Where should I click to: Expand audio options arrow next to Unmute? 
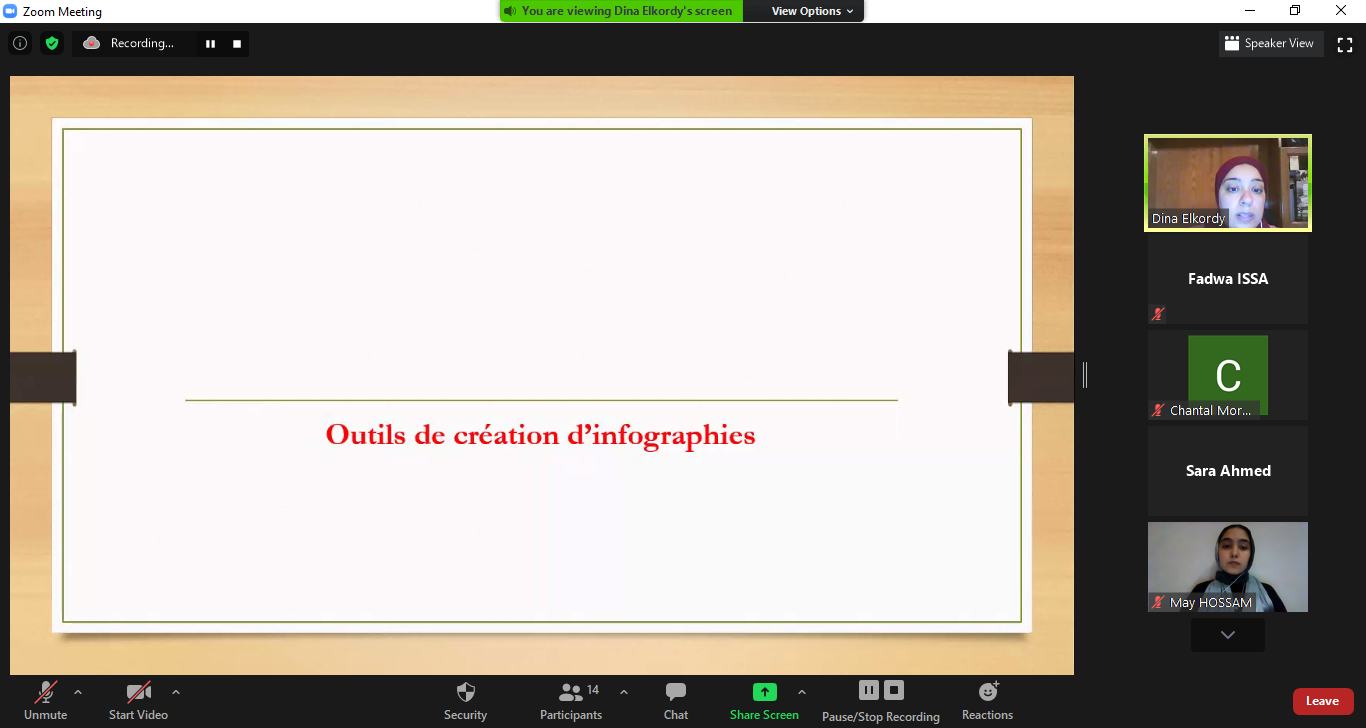78,692
